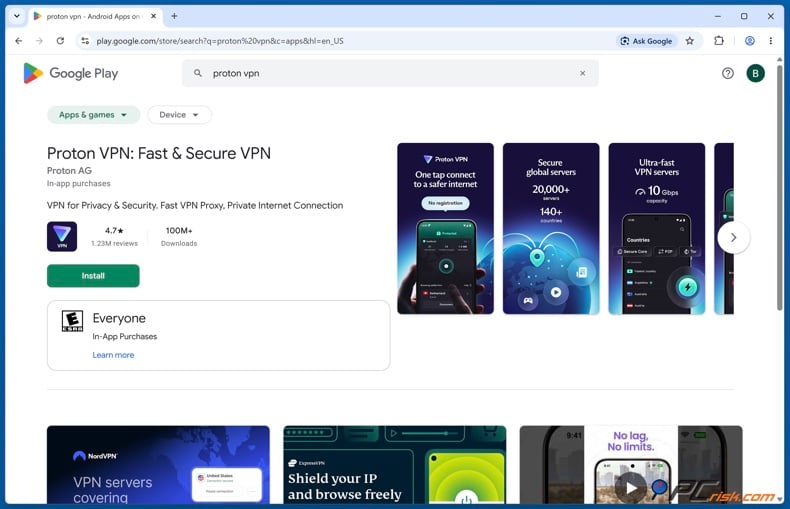Click the ESRB Everyone rating icon
Screen dimensions: 790x509
[x=72, y=321]
